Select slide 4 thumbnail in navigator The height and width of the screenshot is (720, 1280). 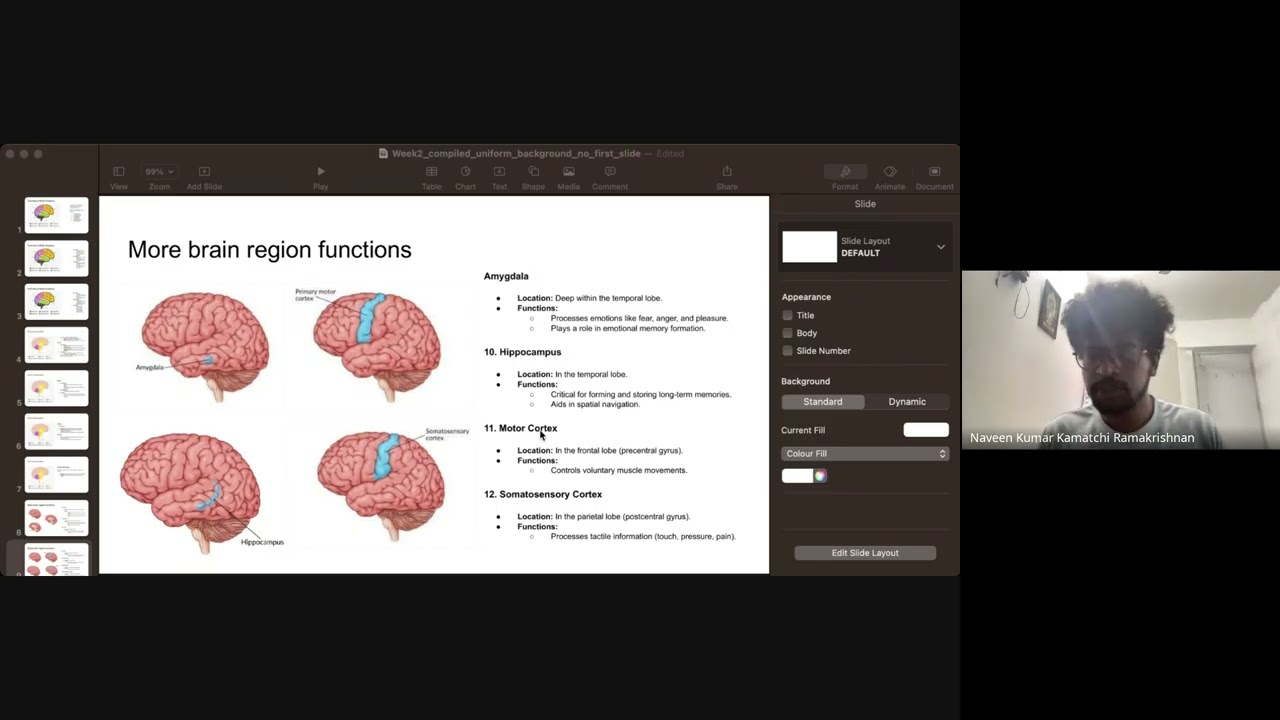[56, 345]
